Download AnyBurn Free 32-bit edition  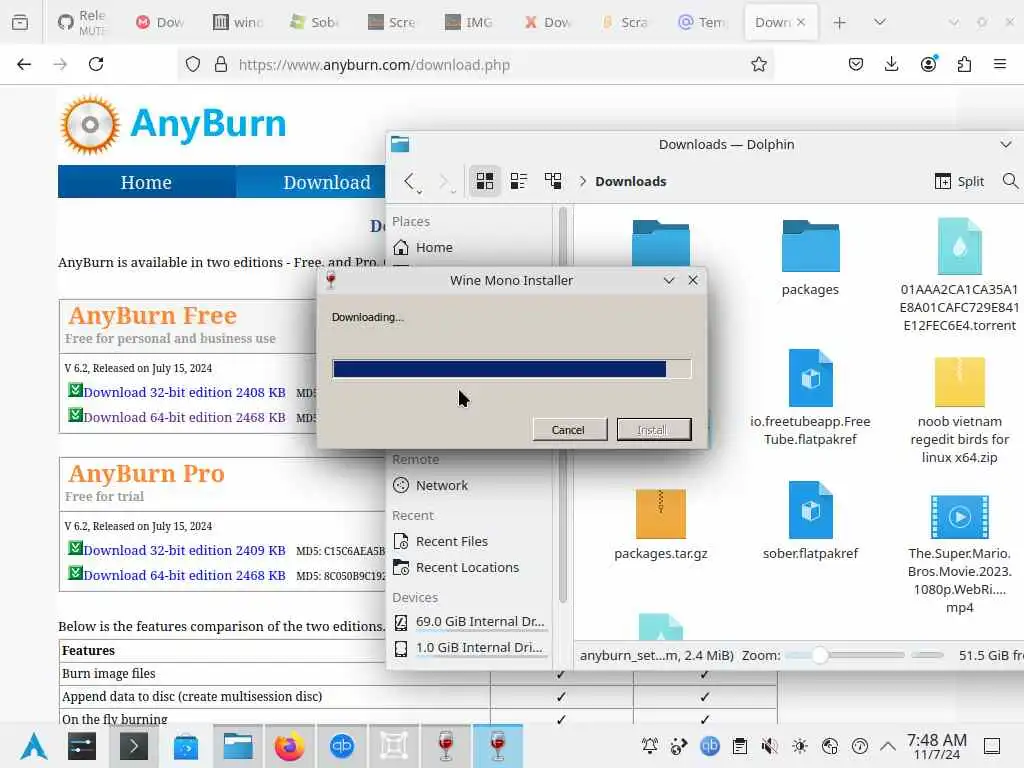[184, 392]
